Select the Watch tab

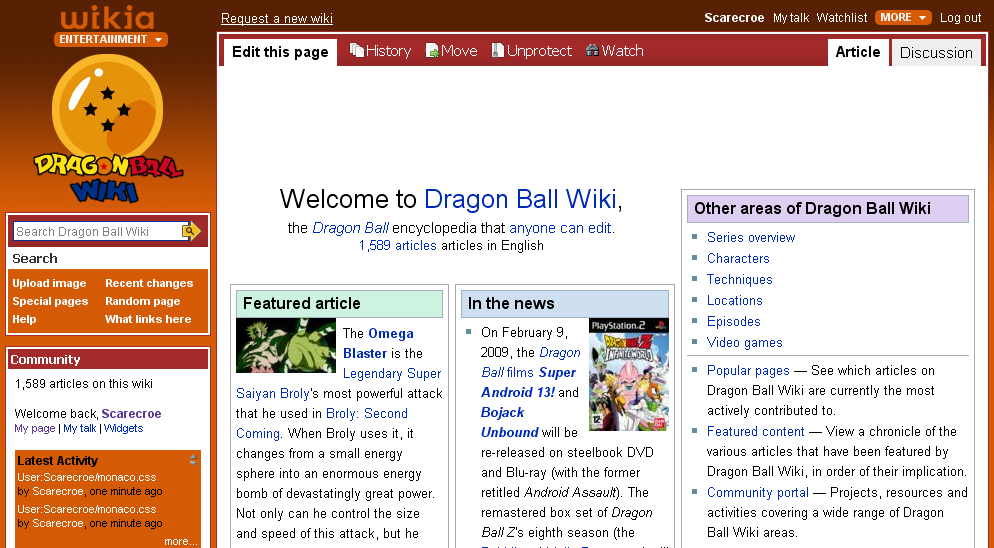coord(614,51)
